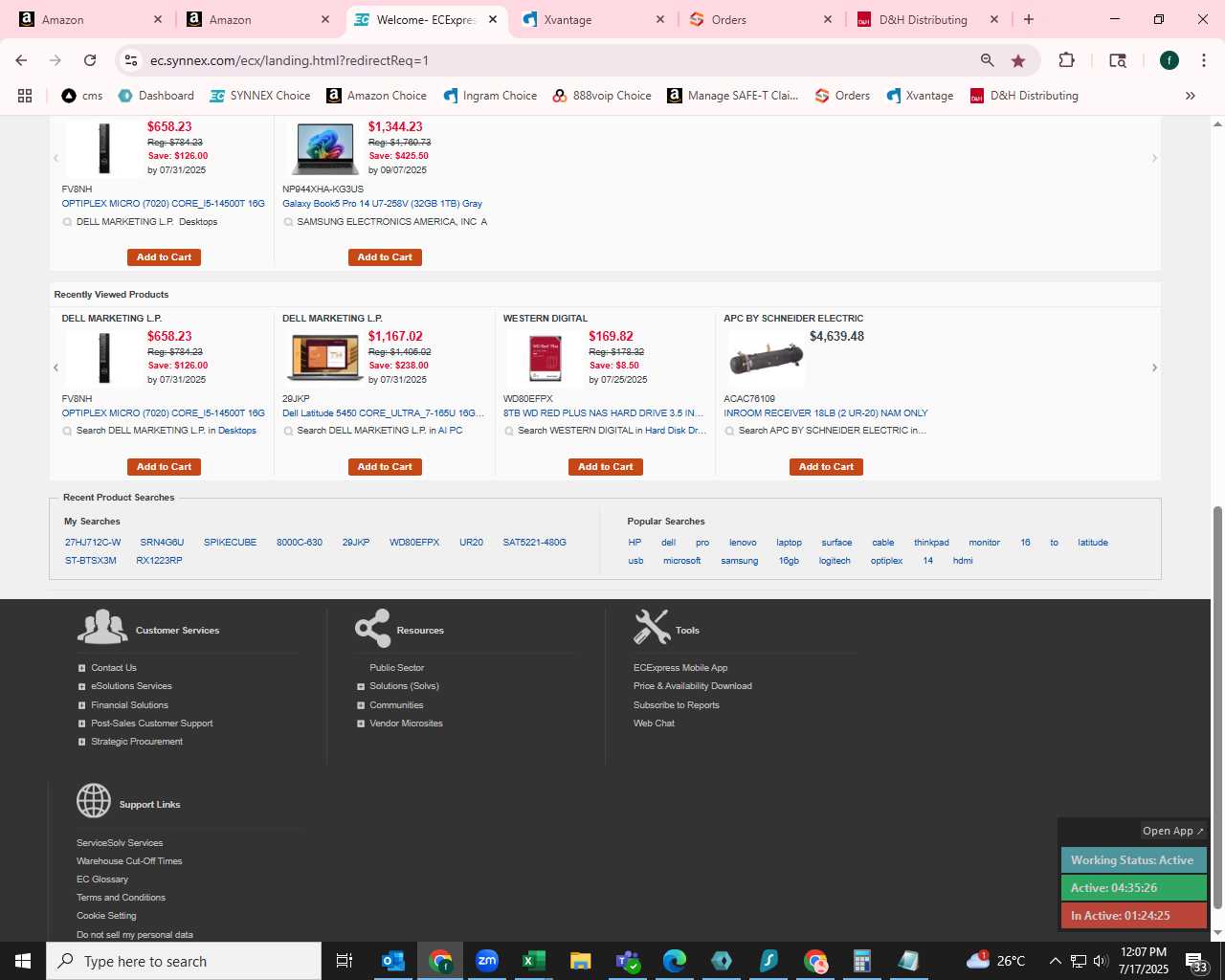Open Microsoft Teams from taskbar
This screenshot has height=980, width=1225.
[627, 961]
